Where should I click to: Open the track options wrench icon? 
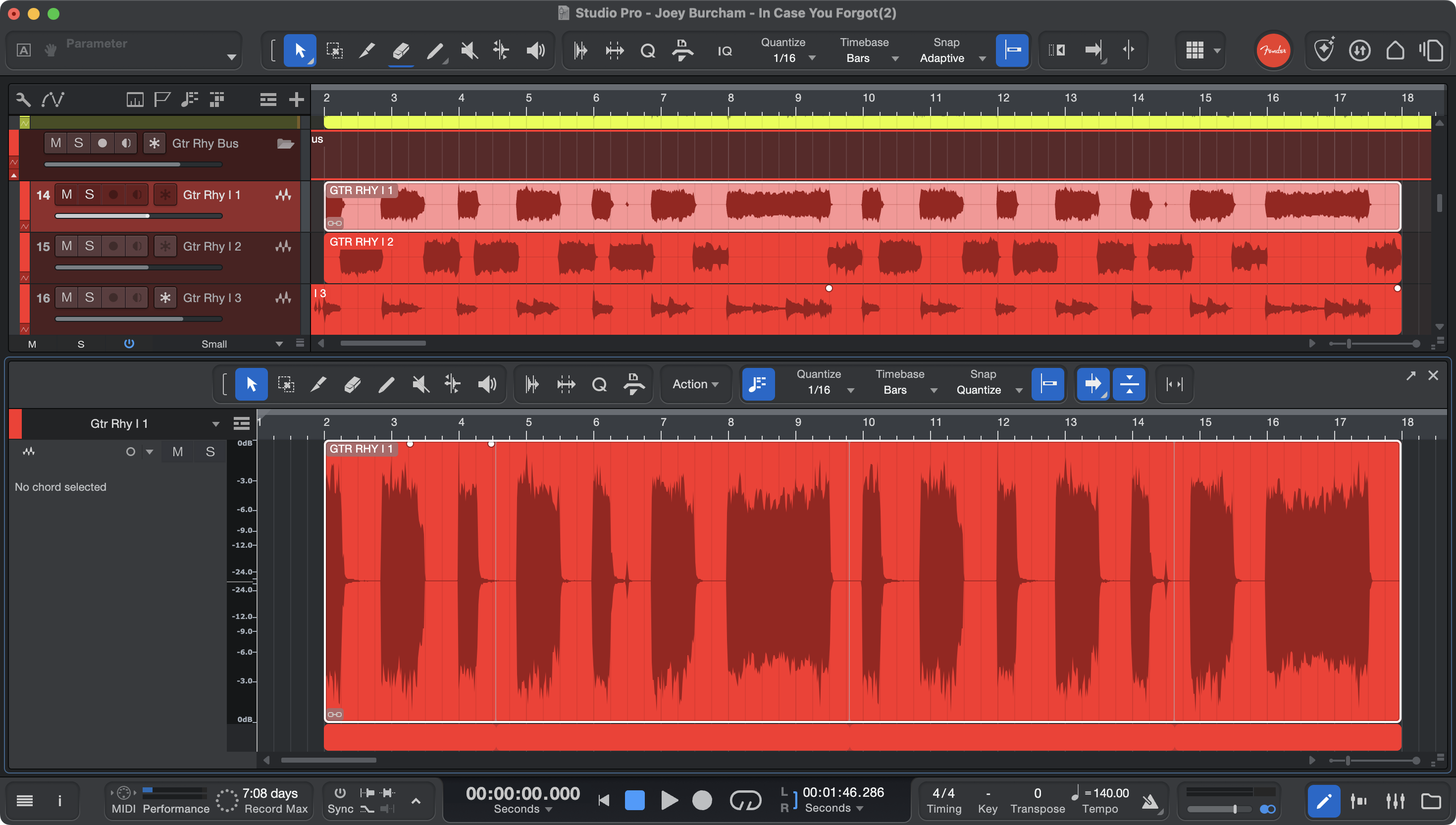[23, 100]
